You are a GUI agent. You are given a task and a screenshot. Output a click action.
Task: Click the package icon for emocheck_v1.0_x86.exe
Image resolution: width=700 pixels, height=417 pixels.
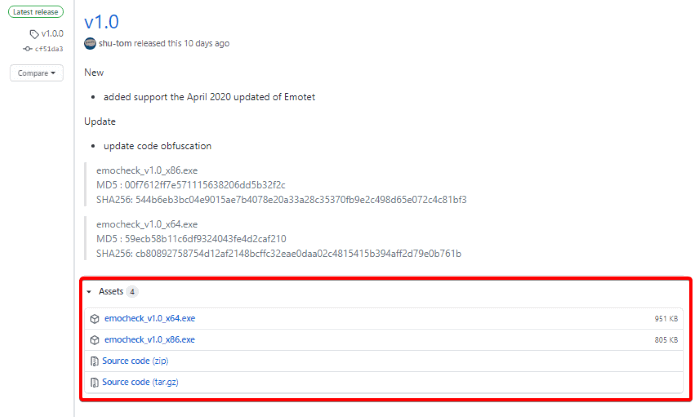click(95, 340)
